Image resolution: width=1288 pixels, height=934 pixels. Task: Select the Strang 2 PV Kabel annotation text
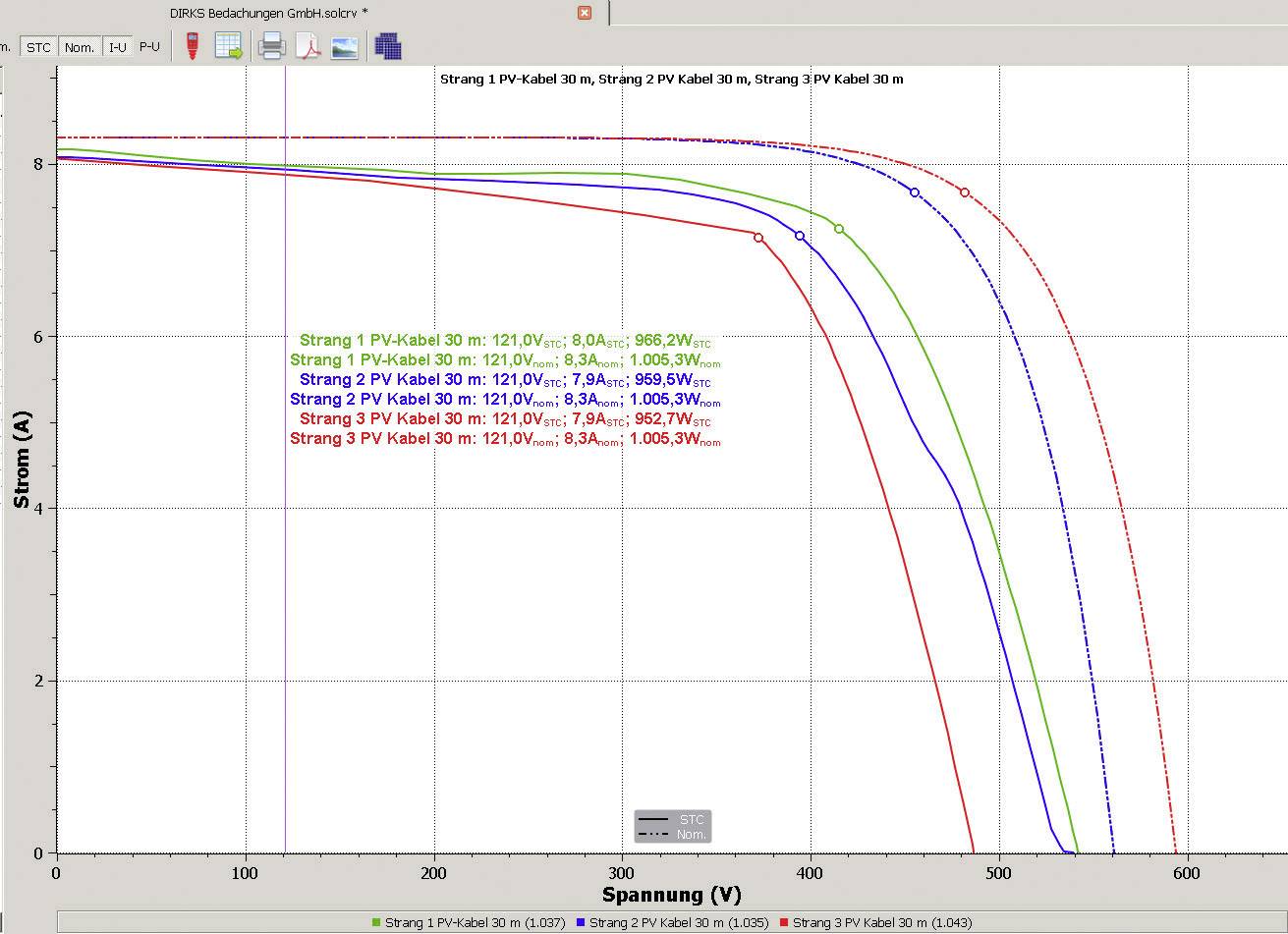click(501, 380)
